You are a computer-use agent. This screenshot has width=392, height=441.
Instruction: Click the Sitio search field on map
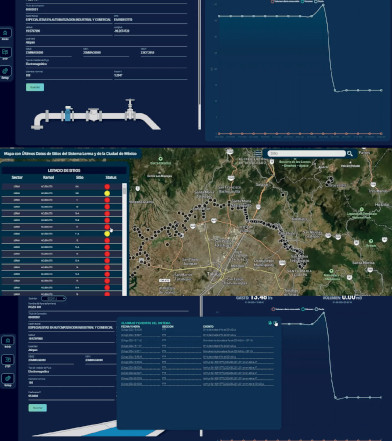(307, 153)
